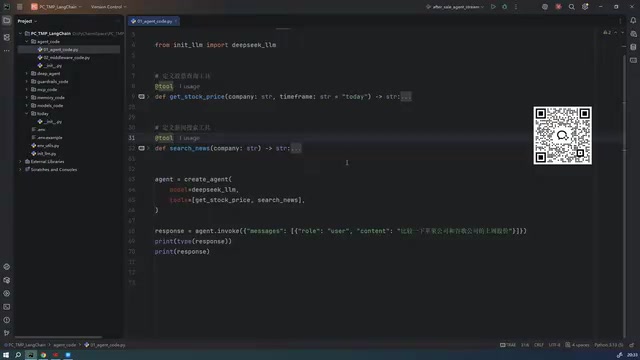The width and height of the screenshot is (640, 360).
Task: Open editor tab options menu
Action: point(620,21)
